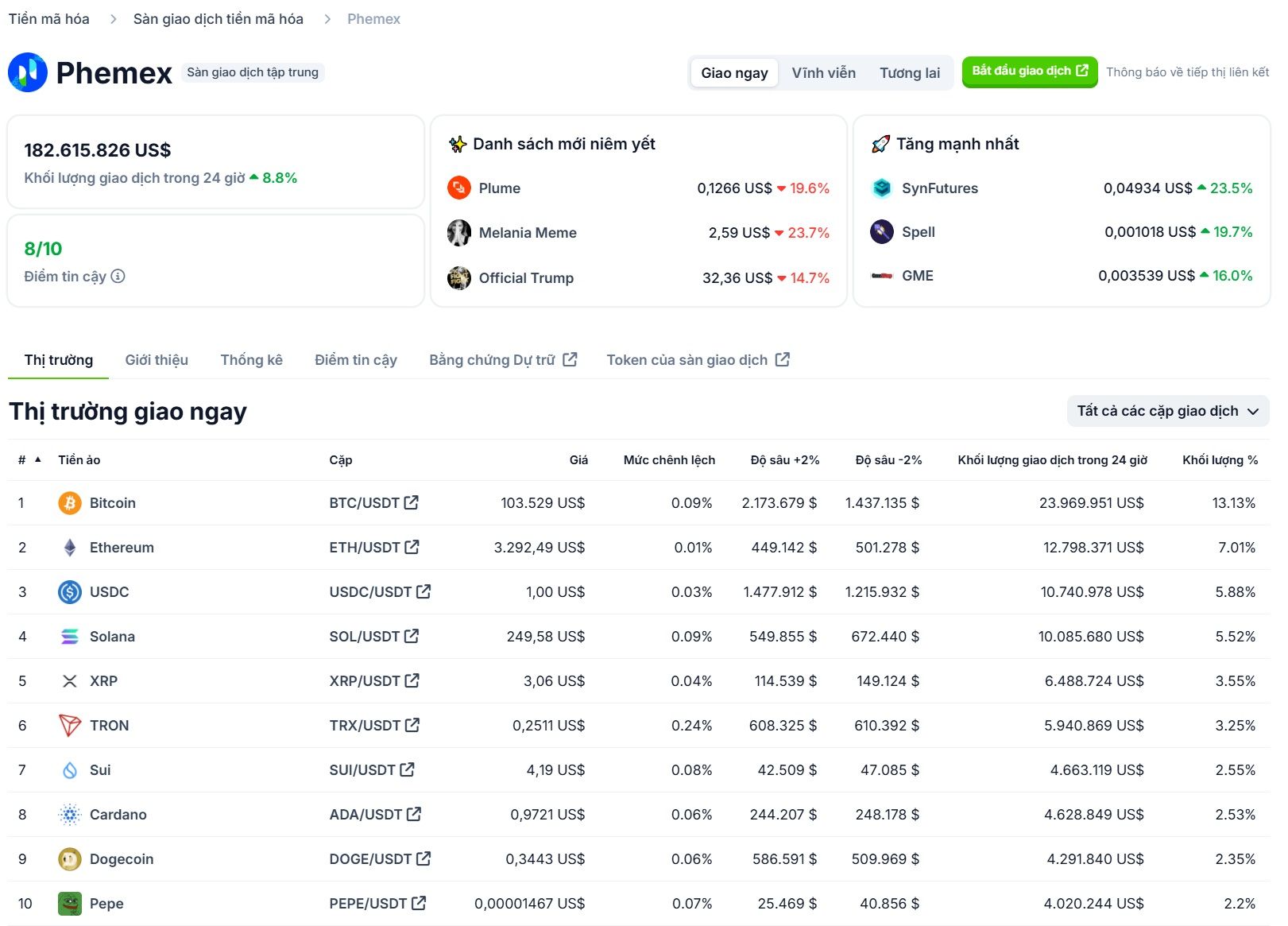This screenshot has width=1288, height=926.
Task: Sort by Mức chênh lệch column header
Action: pos(669,460)
